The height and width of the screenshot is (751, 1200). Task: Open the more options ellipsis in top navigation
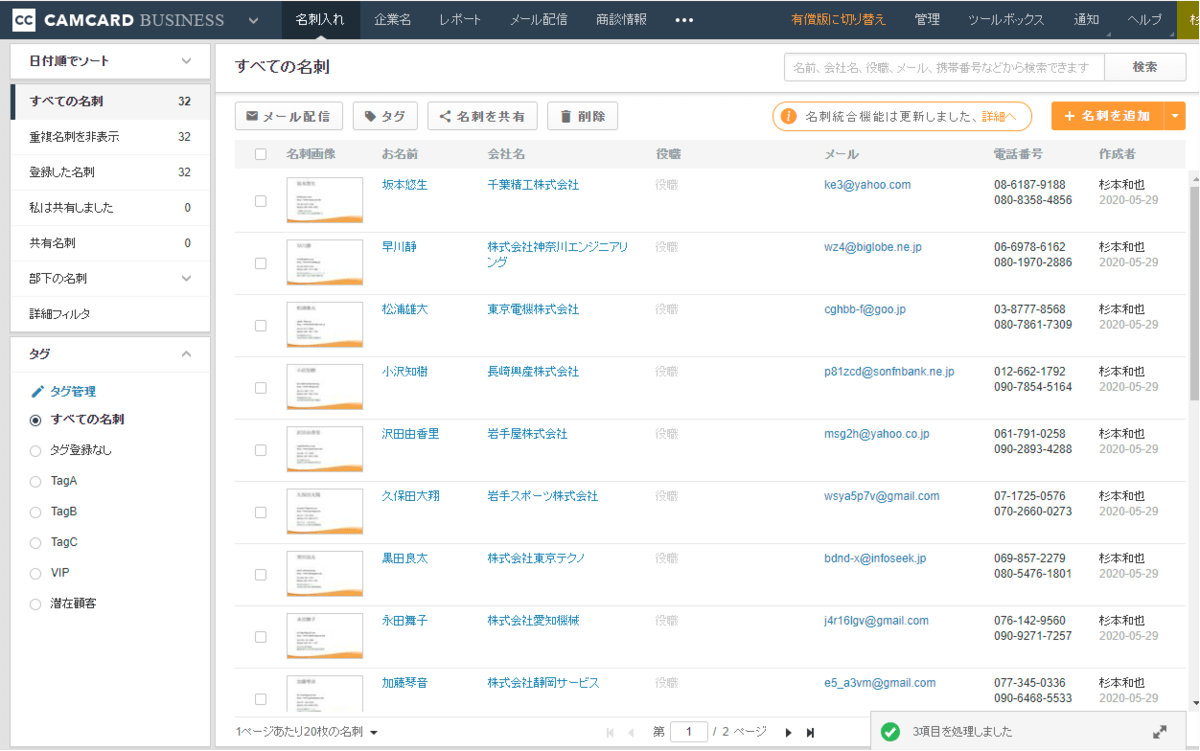(x=684, y=20)
